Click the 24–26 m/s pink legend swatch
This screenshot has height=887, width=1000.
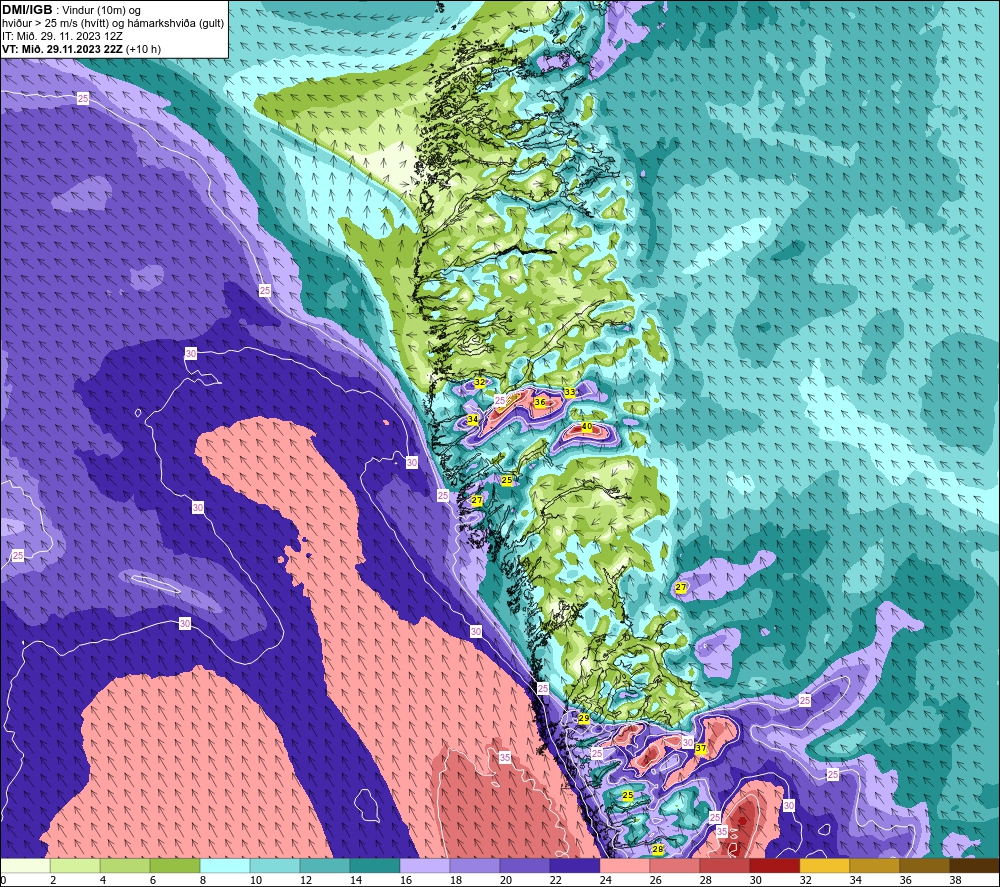pyautogui.click(x=625, y=866)
